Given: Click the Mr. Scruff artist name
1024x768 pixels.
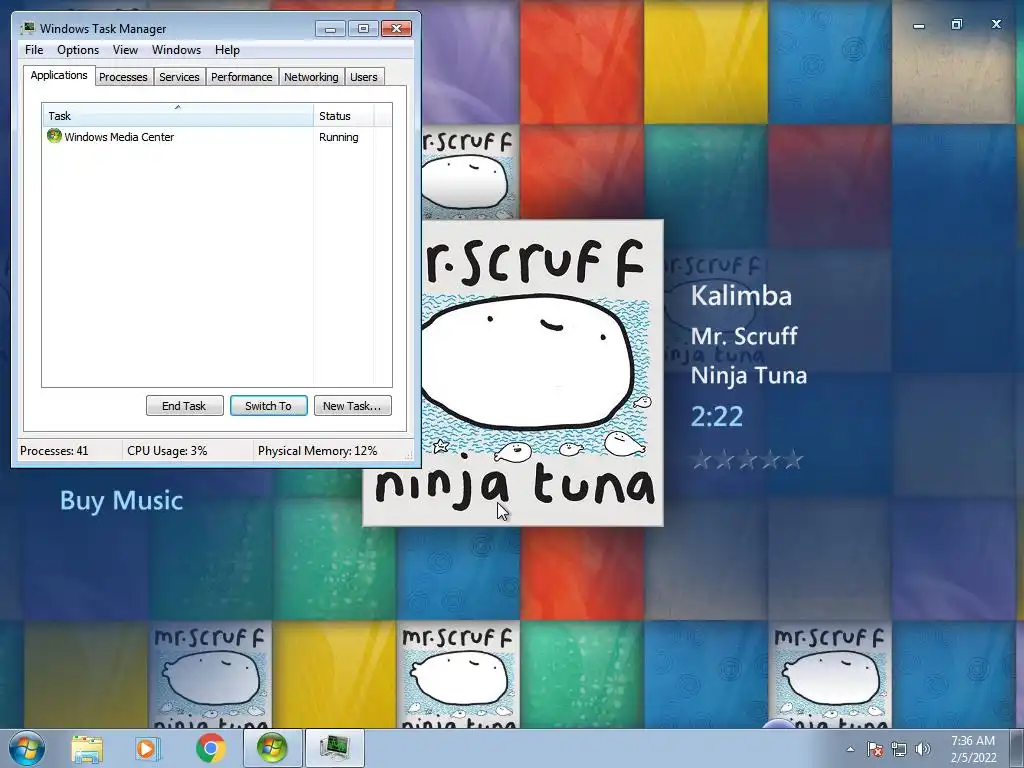Looking at the screenshot, I should pyautogui.click(x=744, y=336).
